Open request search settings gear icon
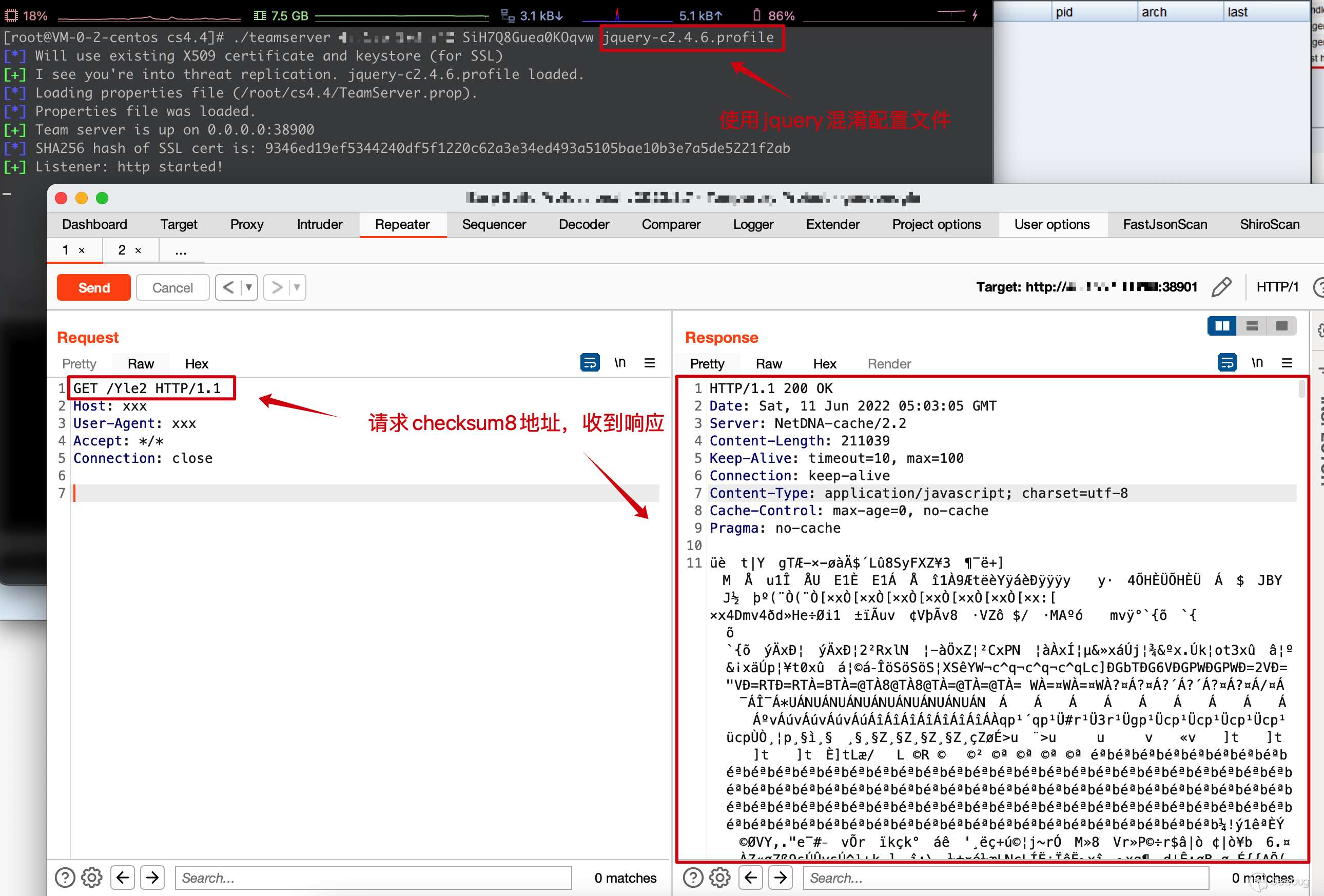Screen dimensions: 1324x896 [92, 877]
